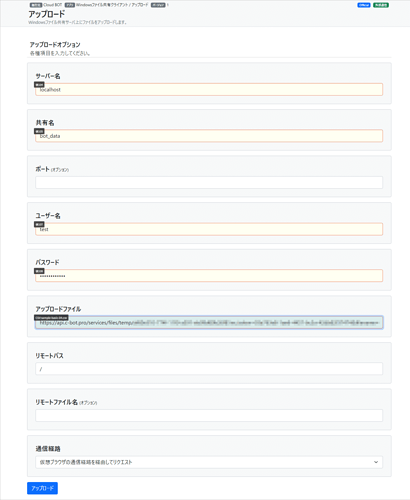This screenshot has width=410, height=500.
Task: Click the blue アップロード button
Action: click(x=42, y=488)
